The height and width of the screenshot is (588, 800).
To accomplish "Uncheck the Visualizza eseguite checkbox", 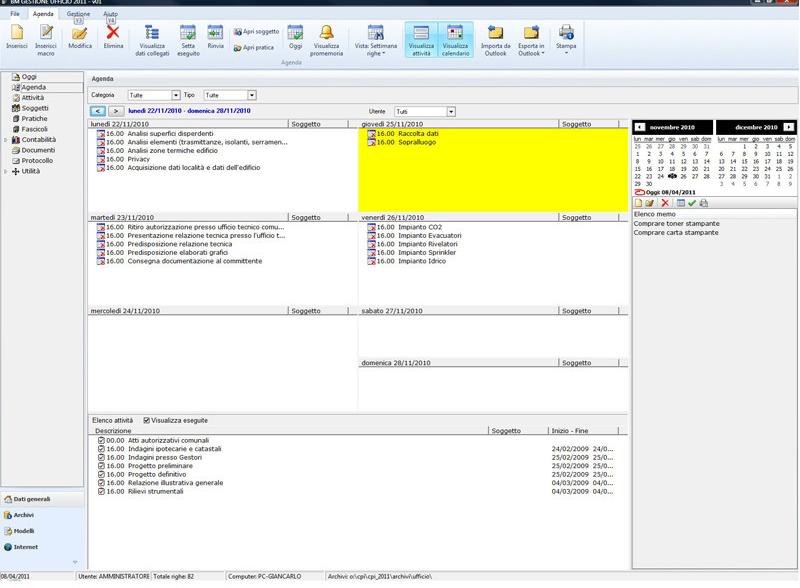I will (x=147, y=420).
